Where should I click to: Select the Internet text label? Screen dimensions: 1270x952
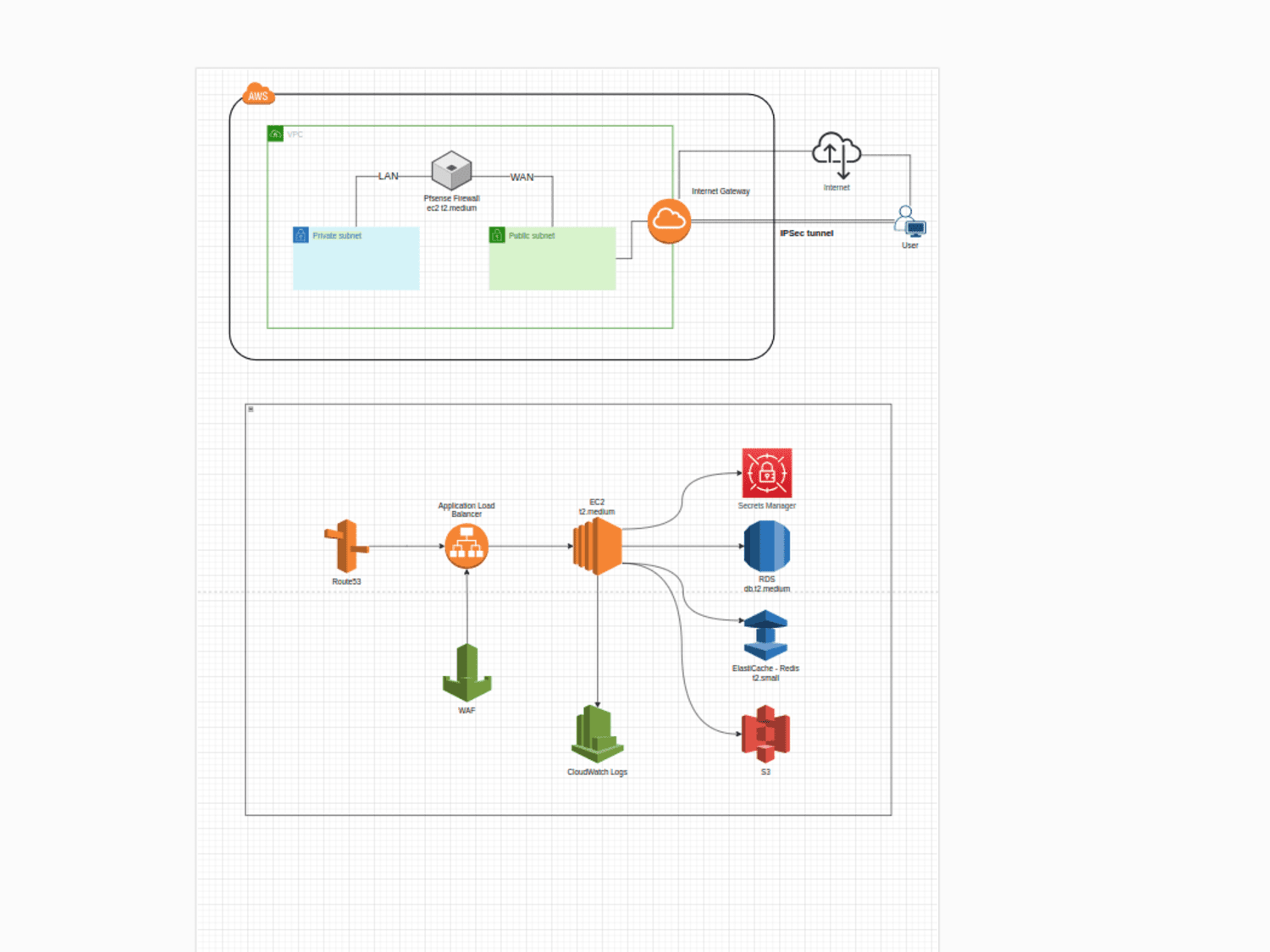tap(837, 188)
